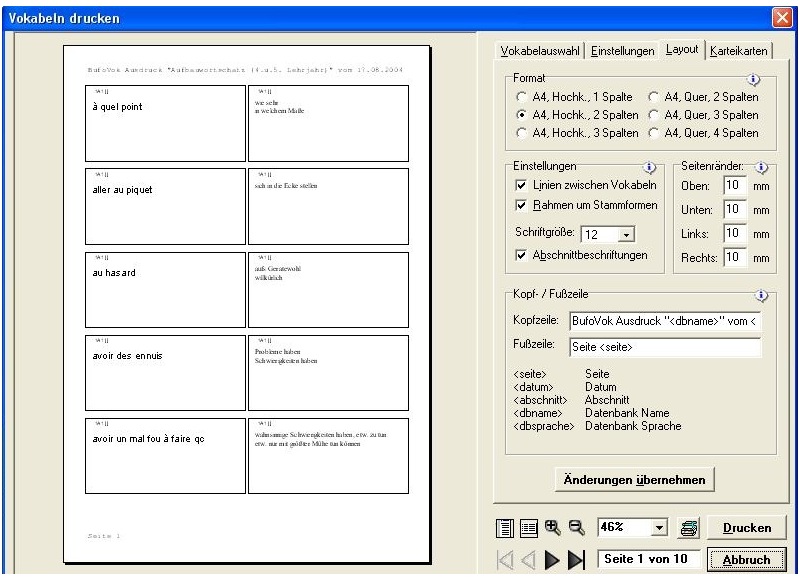Open printer setup via the printer icon
The width and height of the screenshot is (800, 585).
[x=689, y=528]
